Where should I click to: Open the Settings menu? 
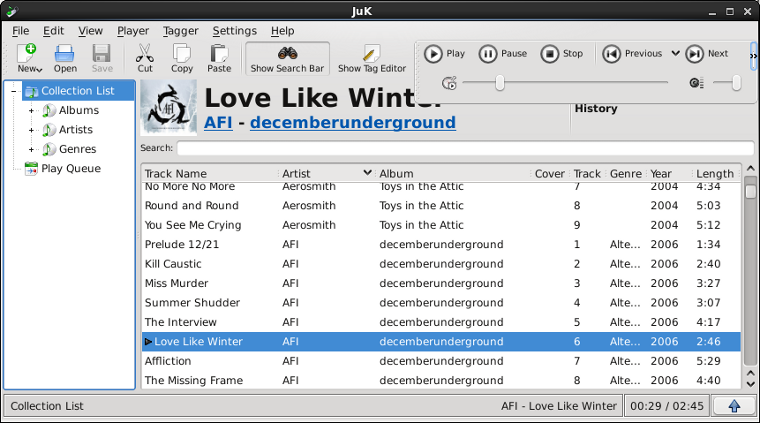pyautogui.click(x=234, y=31)
